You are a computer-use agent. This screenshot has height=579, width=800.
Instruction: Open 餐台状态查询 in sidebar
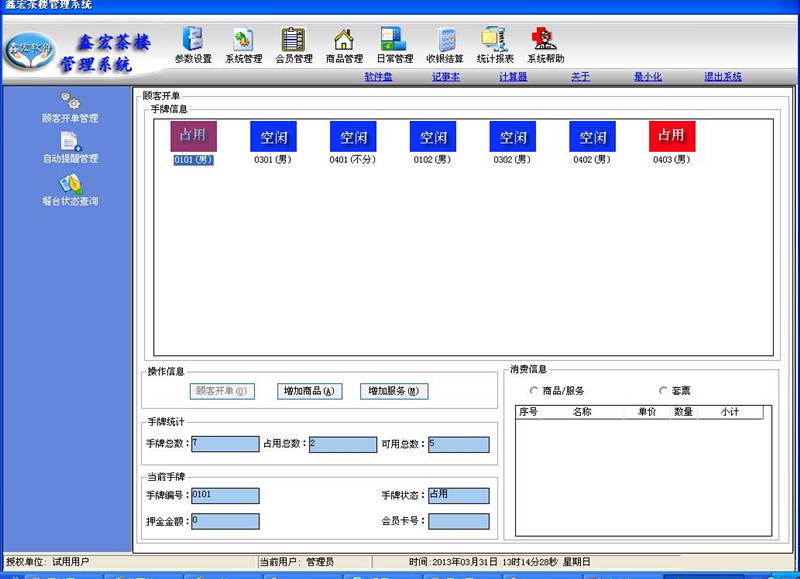tap(70, 190)
